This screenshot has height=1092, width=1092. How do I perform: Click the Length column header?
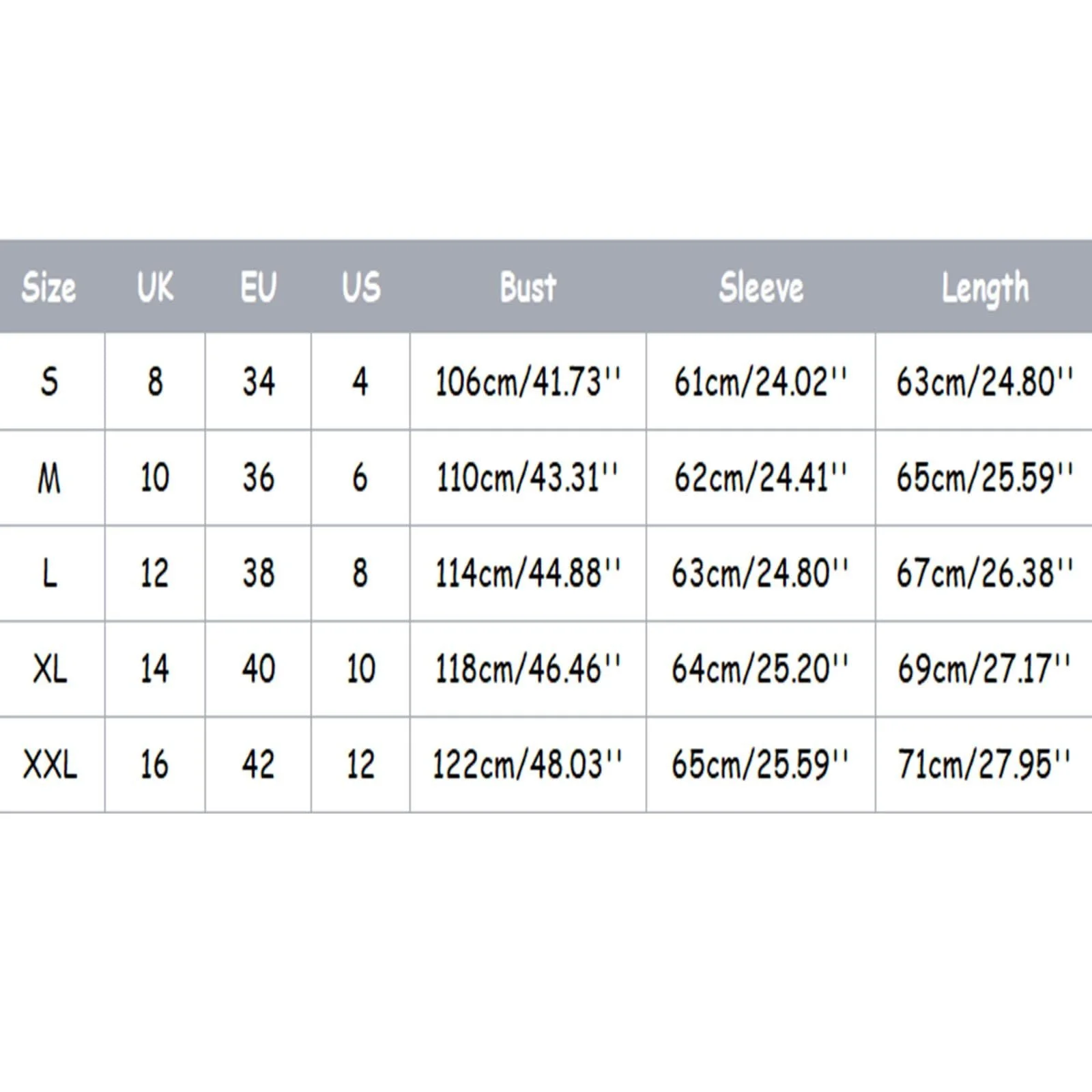coord(984,287)
